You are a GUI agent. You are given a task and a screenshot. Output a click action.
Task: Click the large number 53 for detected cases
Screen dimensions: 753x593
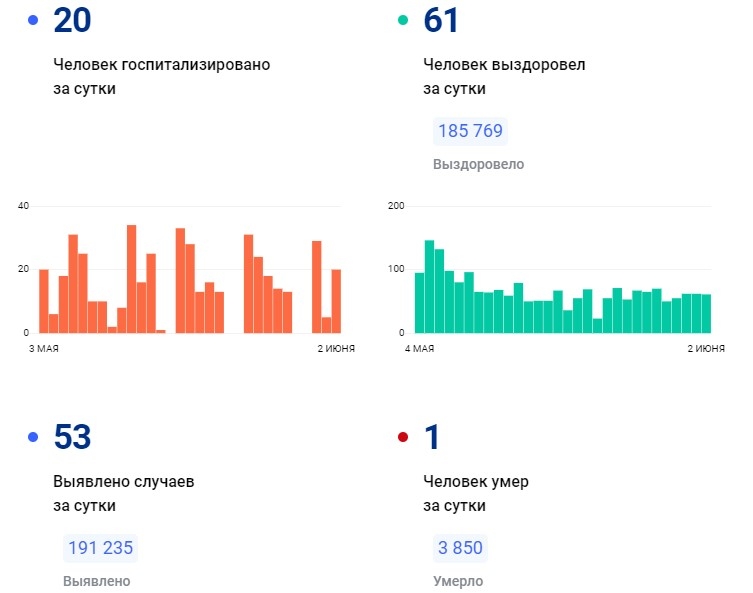click(72, 437)
